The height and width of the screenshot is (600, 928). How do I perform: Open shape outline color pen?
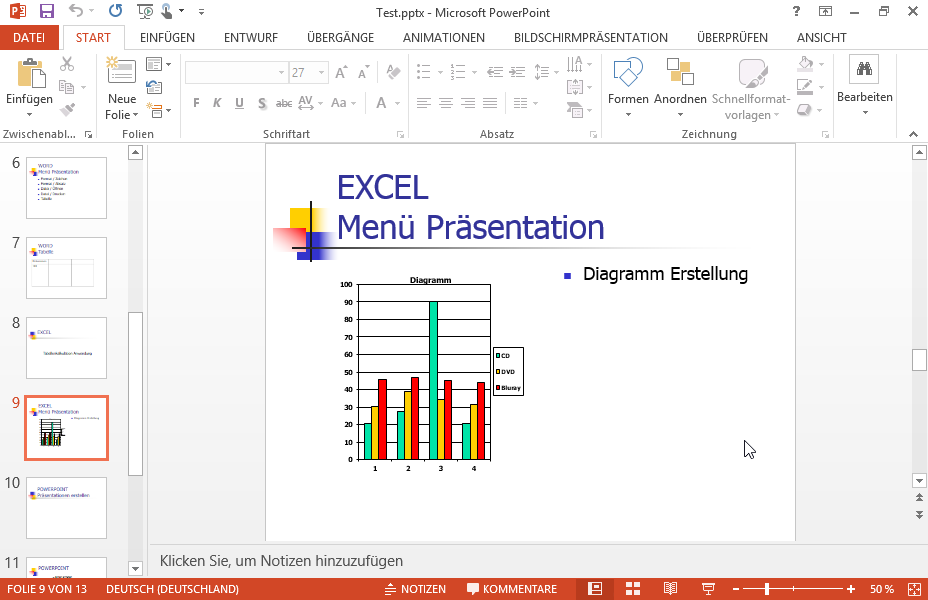(805, 87)
